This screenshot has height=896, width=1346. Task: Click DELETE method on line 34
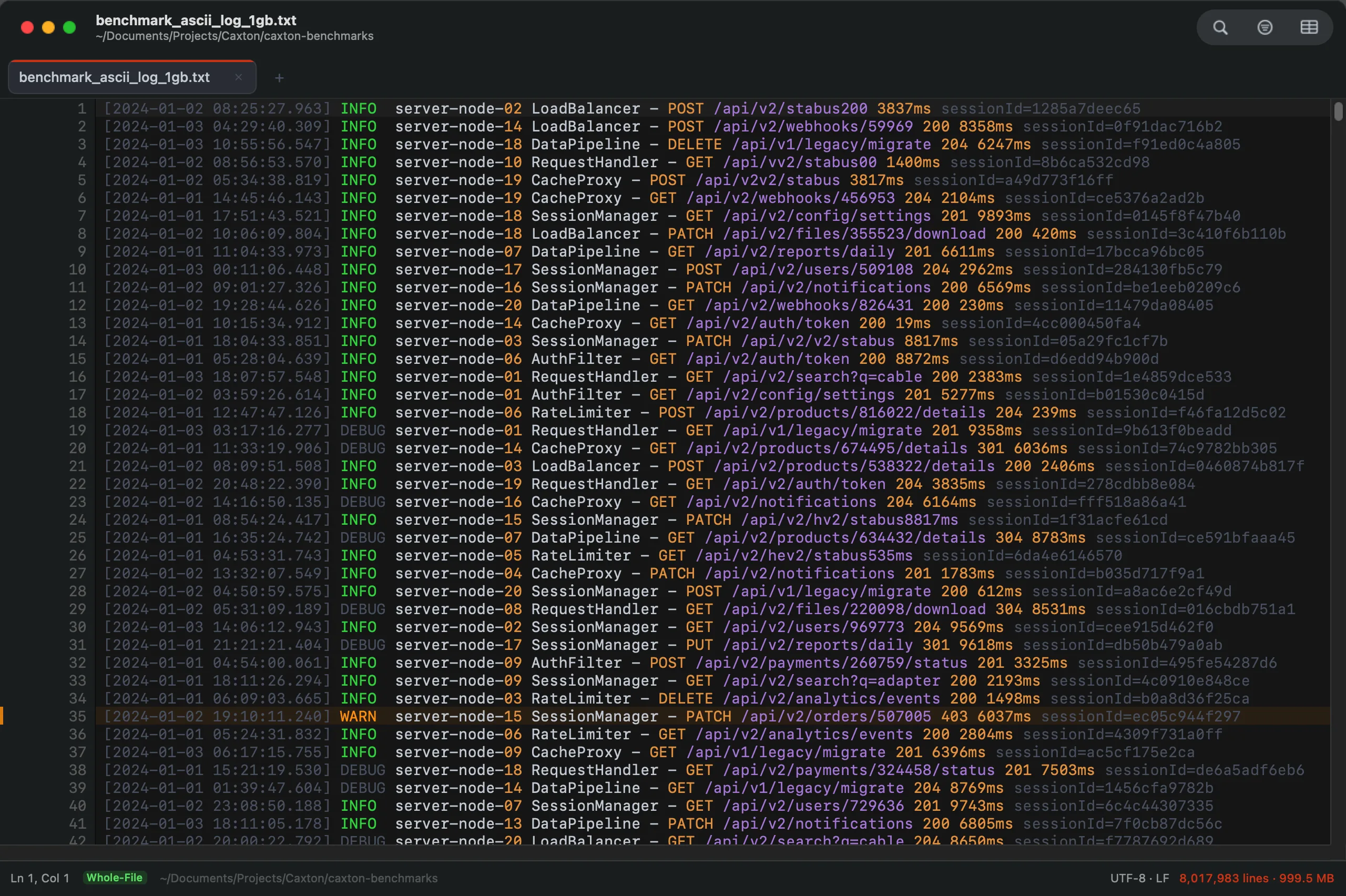click(686, 698)
